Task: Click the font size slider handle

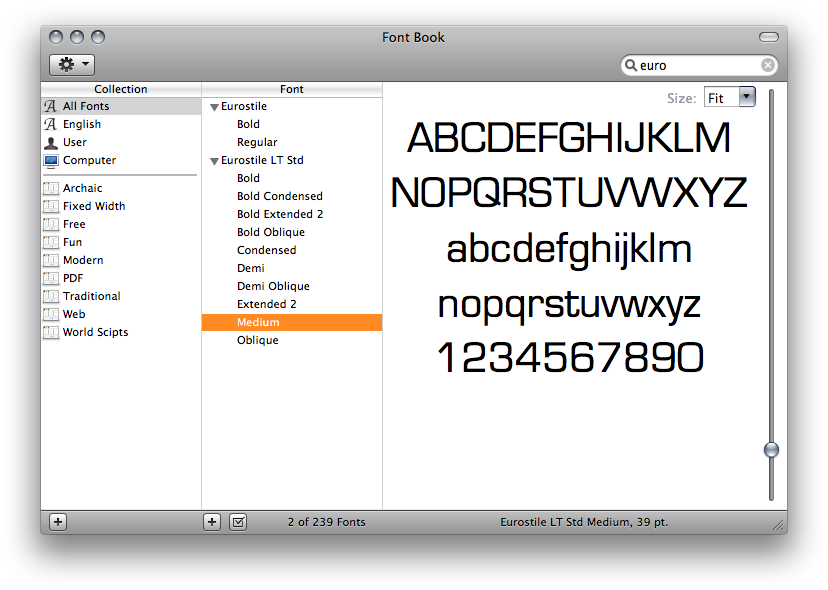Action: (x=771, y=450)
